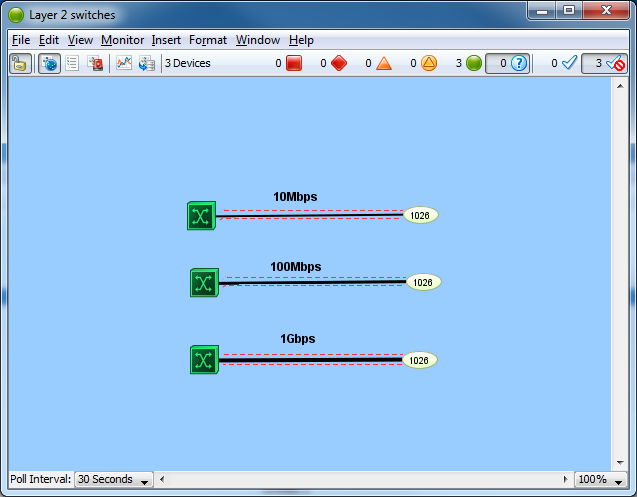Toggle Unknown status question mark filter
The height and width of the screenshot is (497, 637).
coord(508,63)
